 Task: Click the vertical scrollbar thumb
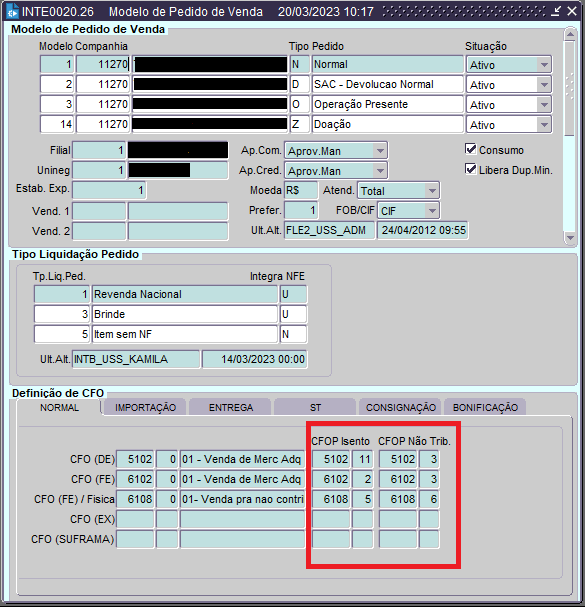tap(570, 89)
